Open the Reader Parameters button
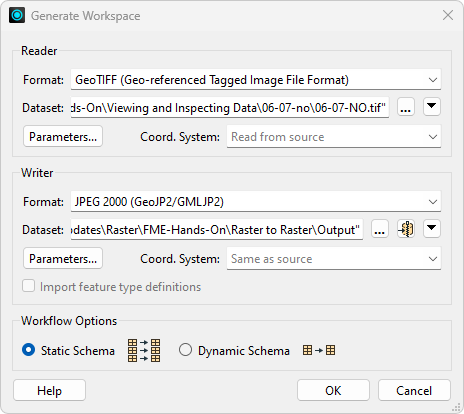Viewport: 464px width, 414px height. click(63, 136)
